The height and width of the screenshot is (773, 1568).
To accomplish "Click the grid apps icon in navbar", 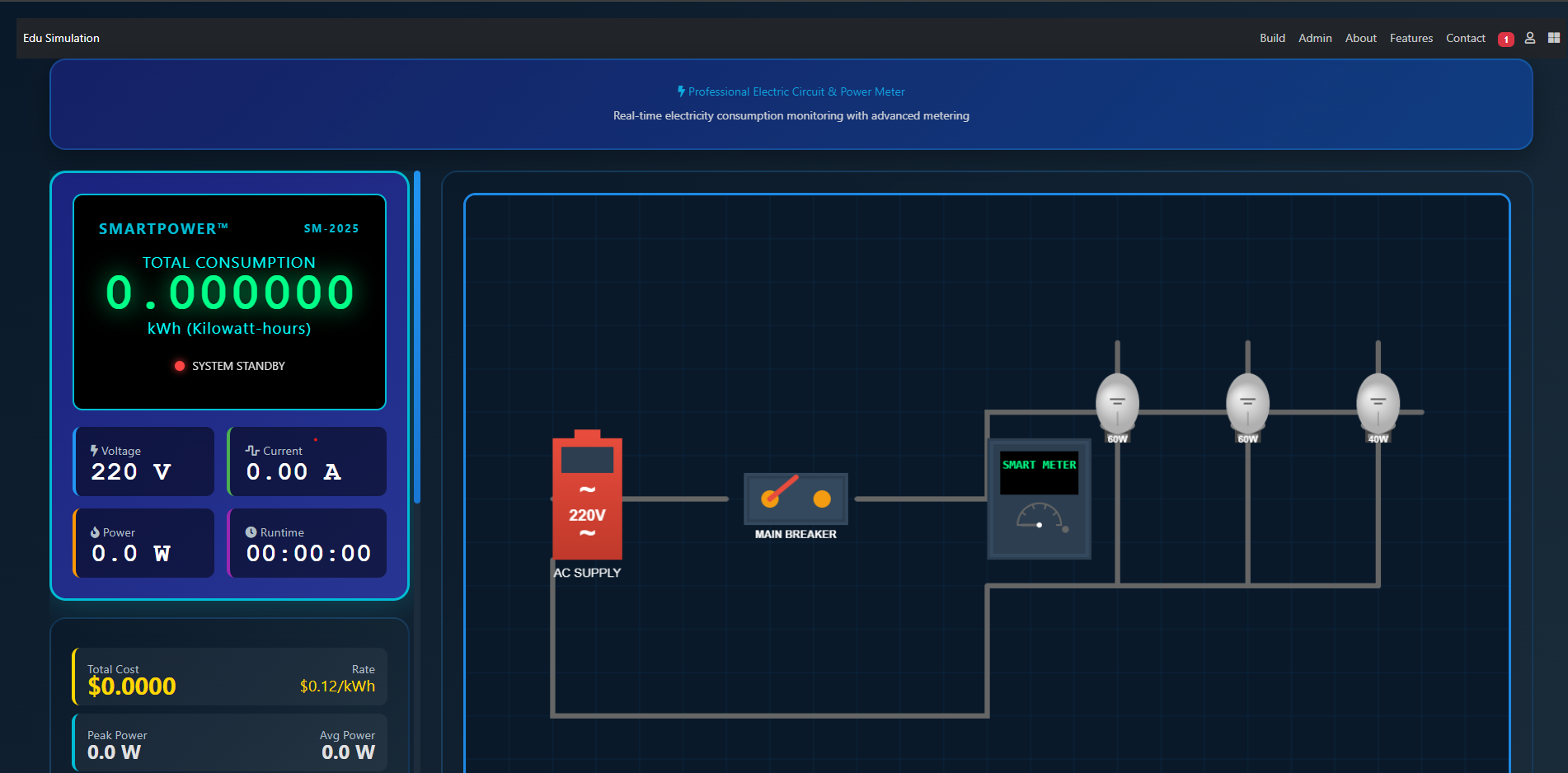I will 1554,38.
